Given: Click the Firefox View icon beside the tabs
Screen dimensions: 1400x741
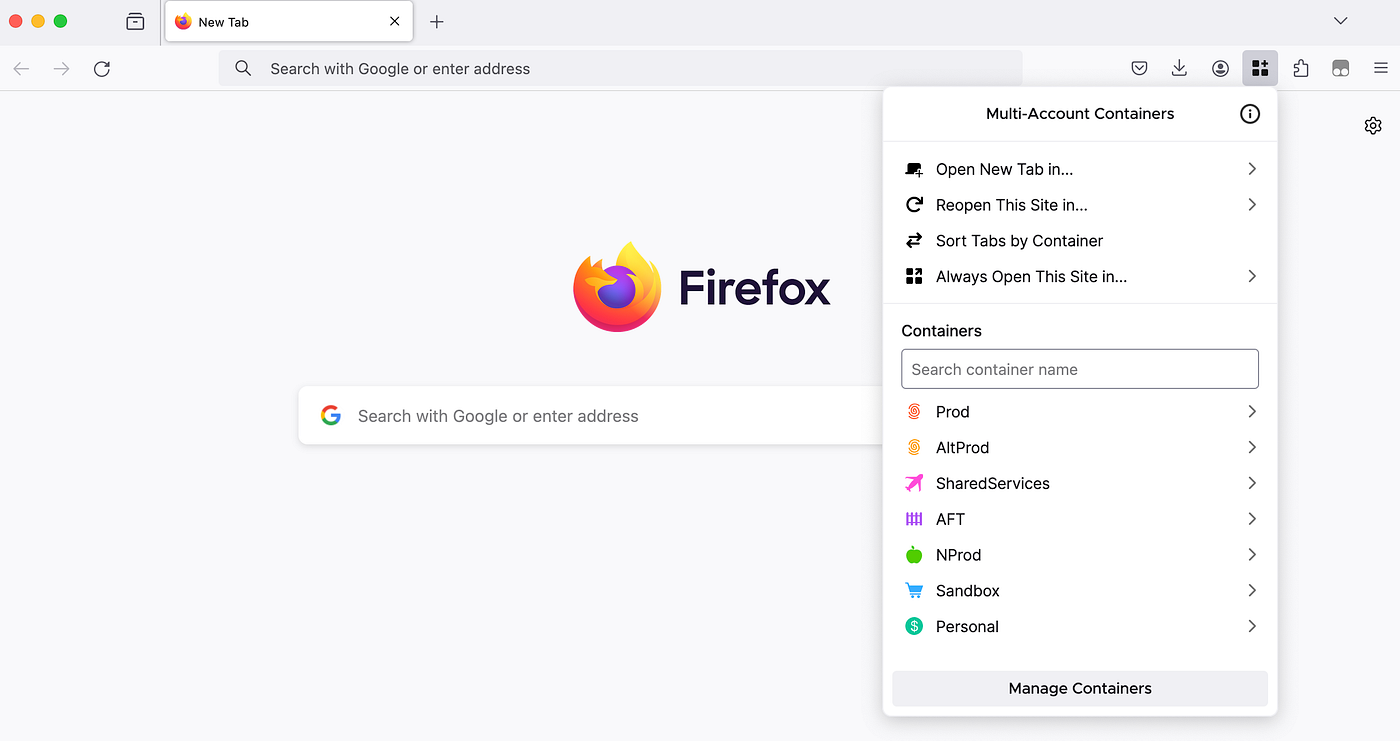Looking at the screenshot, I should pos(135,21).
